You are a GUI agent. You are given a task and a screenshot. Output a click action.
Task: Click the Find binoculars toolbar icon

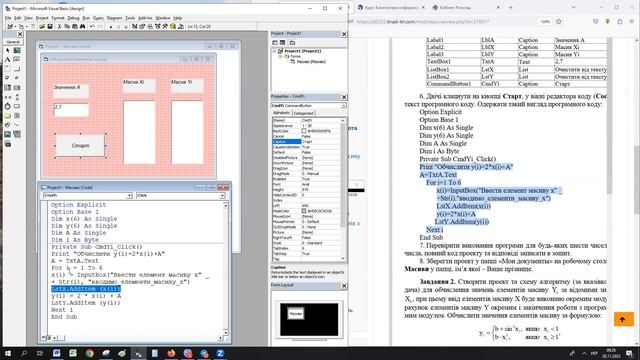tap(82, 26)
